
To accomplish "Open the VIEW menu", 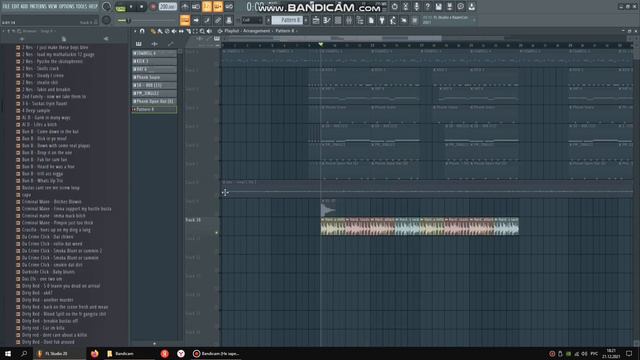I will 53,7.
